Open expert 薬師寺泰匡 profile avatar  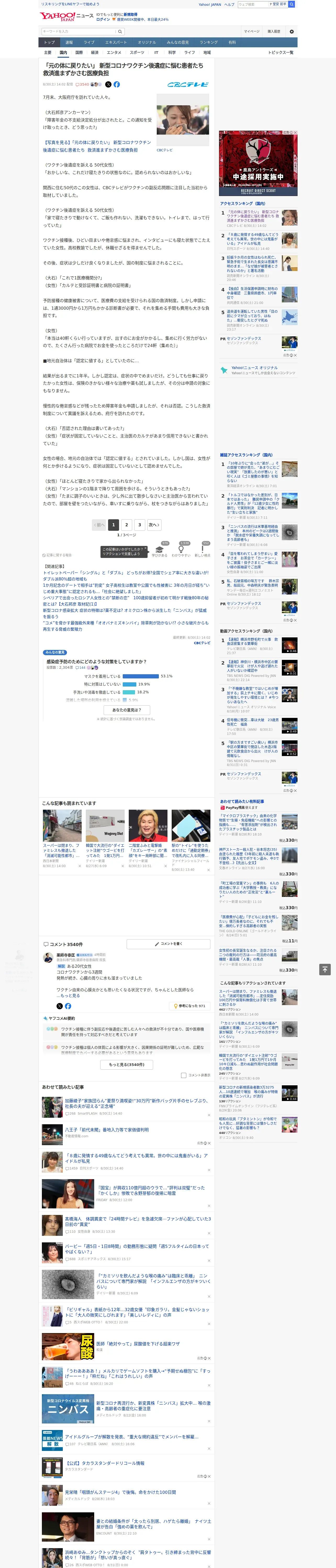(x=48, y=958)
